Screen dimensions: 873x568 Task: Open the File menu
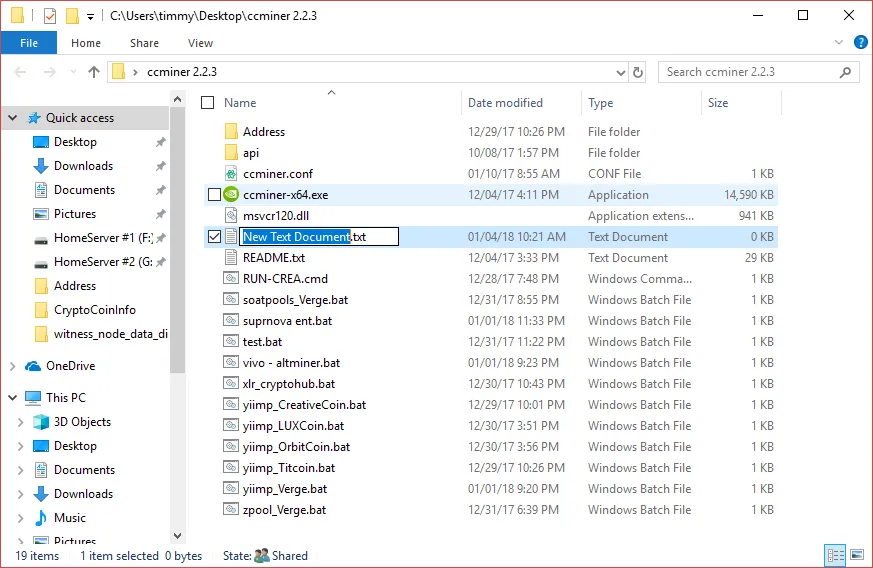click(29, 43)
